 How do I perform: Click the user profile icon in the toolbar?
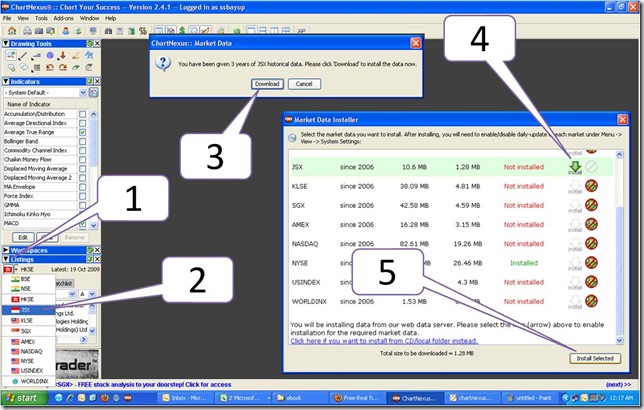pos(66,31)
